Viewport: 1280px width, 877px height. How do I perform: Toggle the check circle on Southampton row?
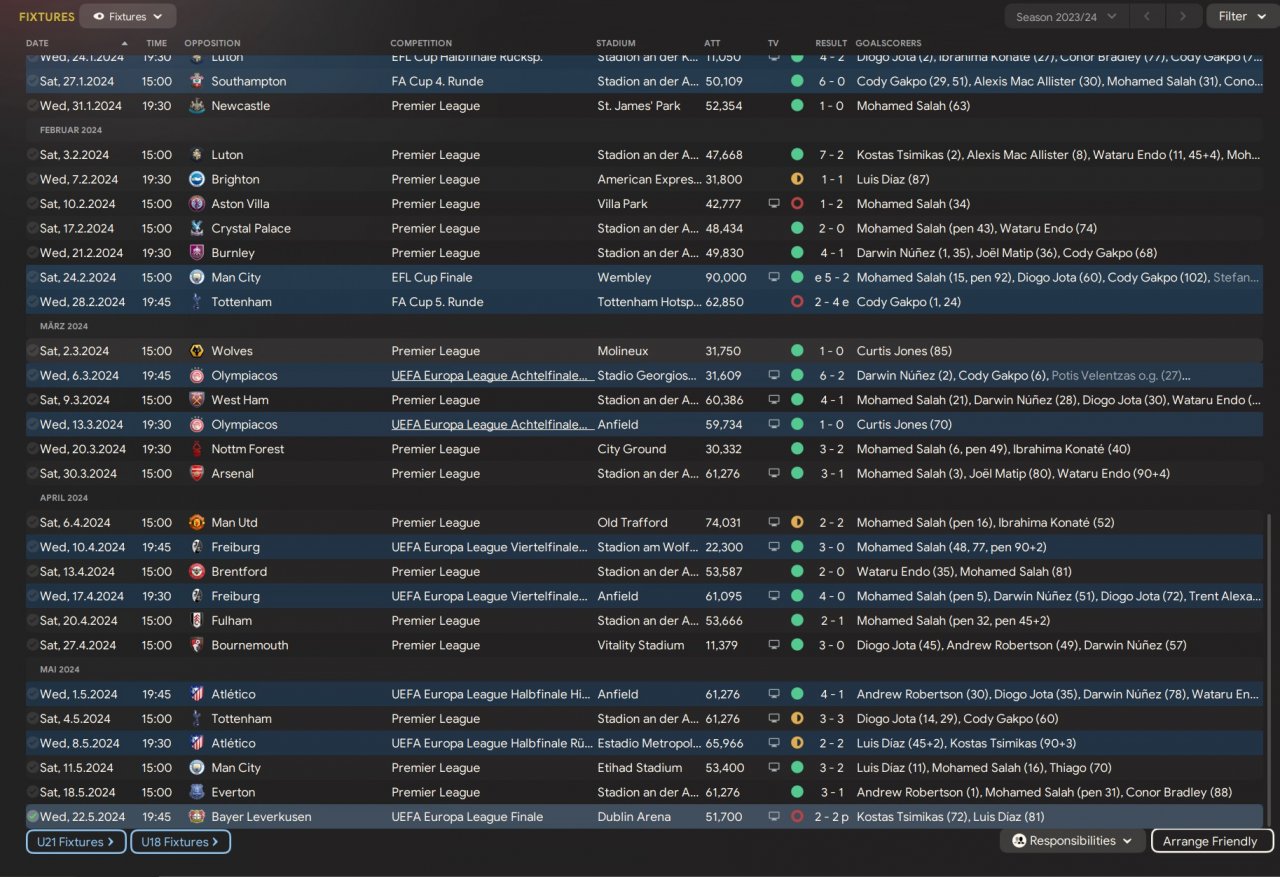(33, 81)
